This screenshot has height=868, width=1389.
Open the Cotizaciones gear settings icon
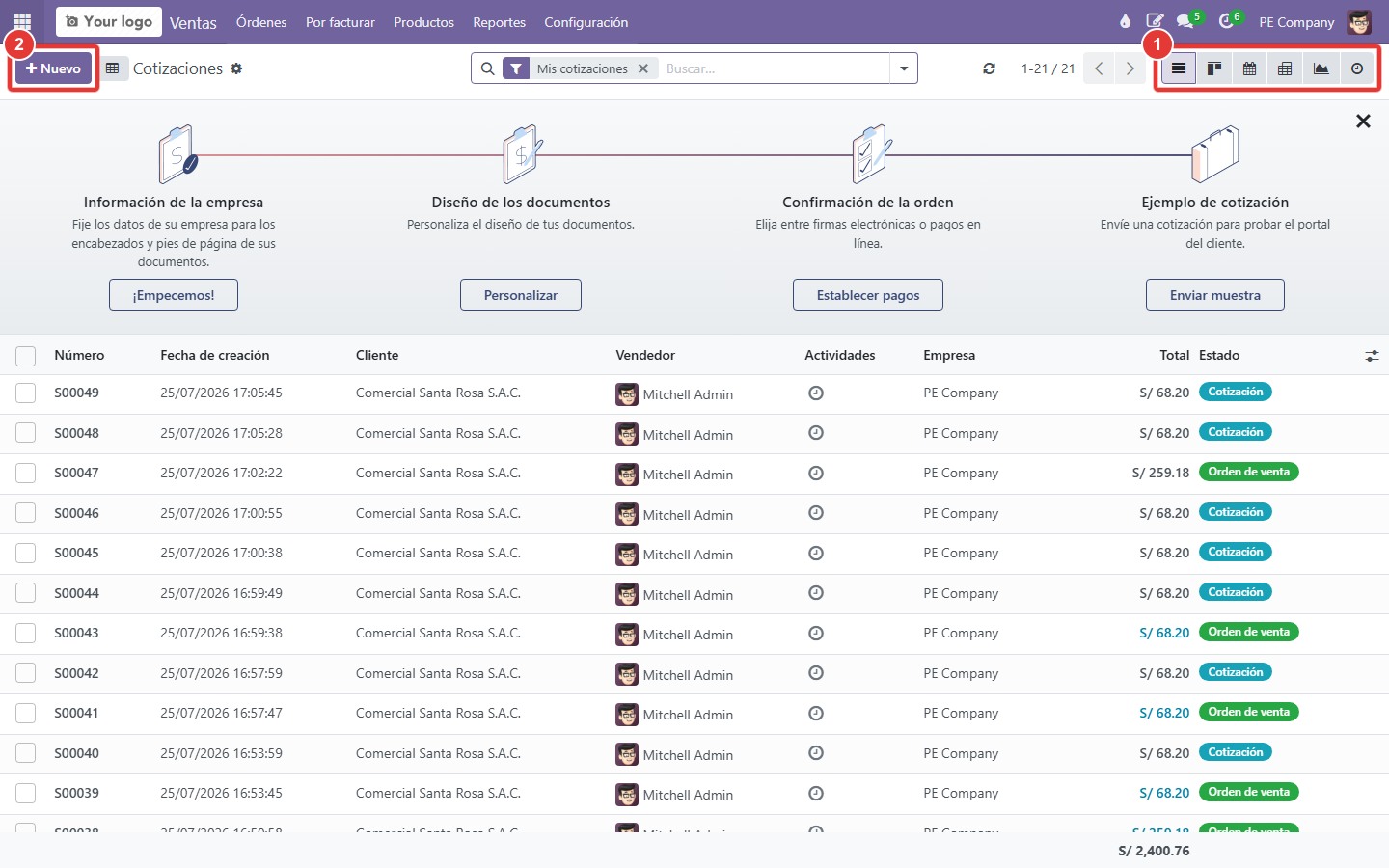click(236, 68)
